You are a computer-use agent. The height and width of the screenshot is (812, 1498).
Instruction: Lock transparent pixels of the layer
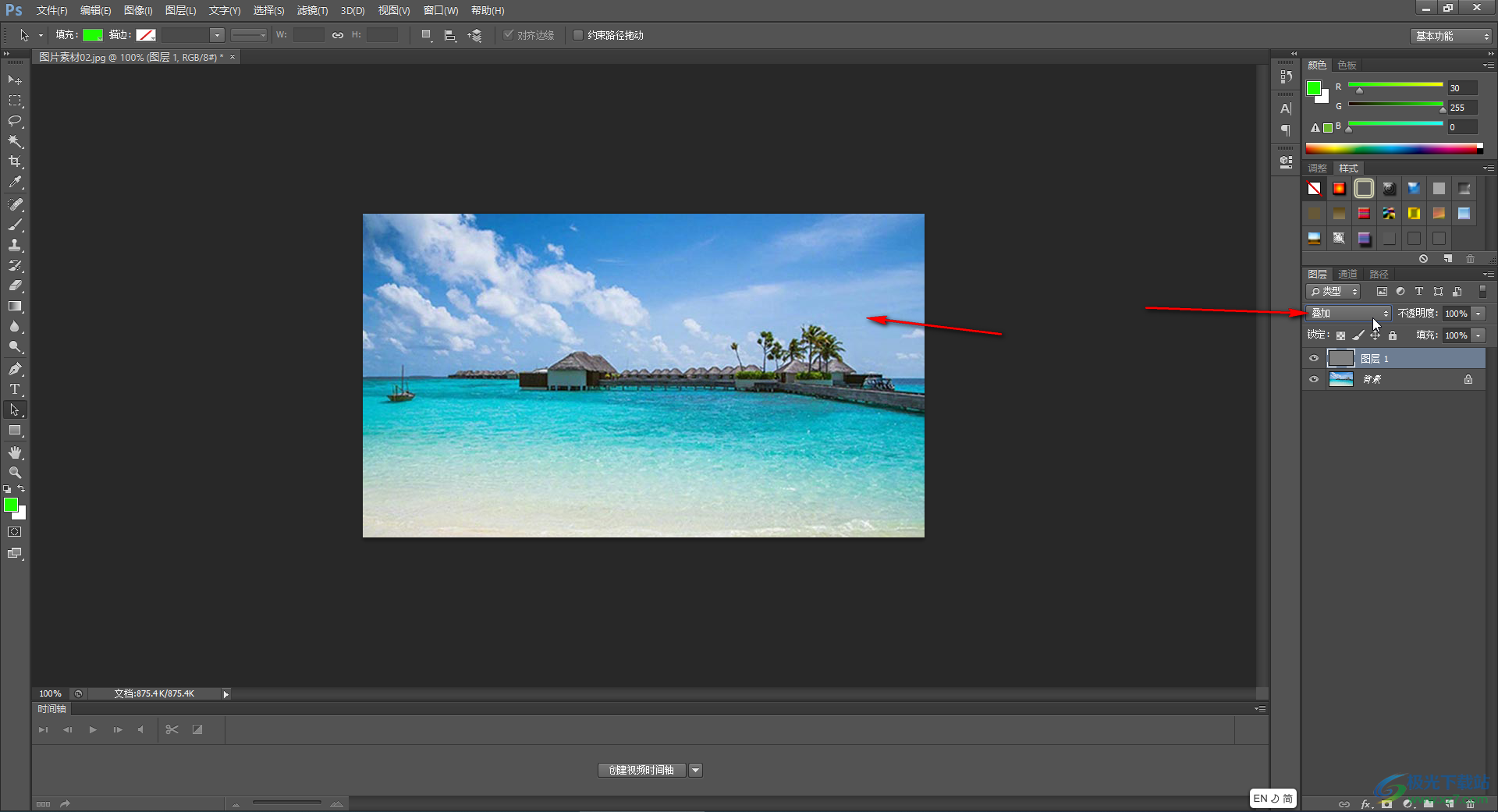1340,335
